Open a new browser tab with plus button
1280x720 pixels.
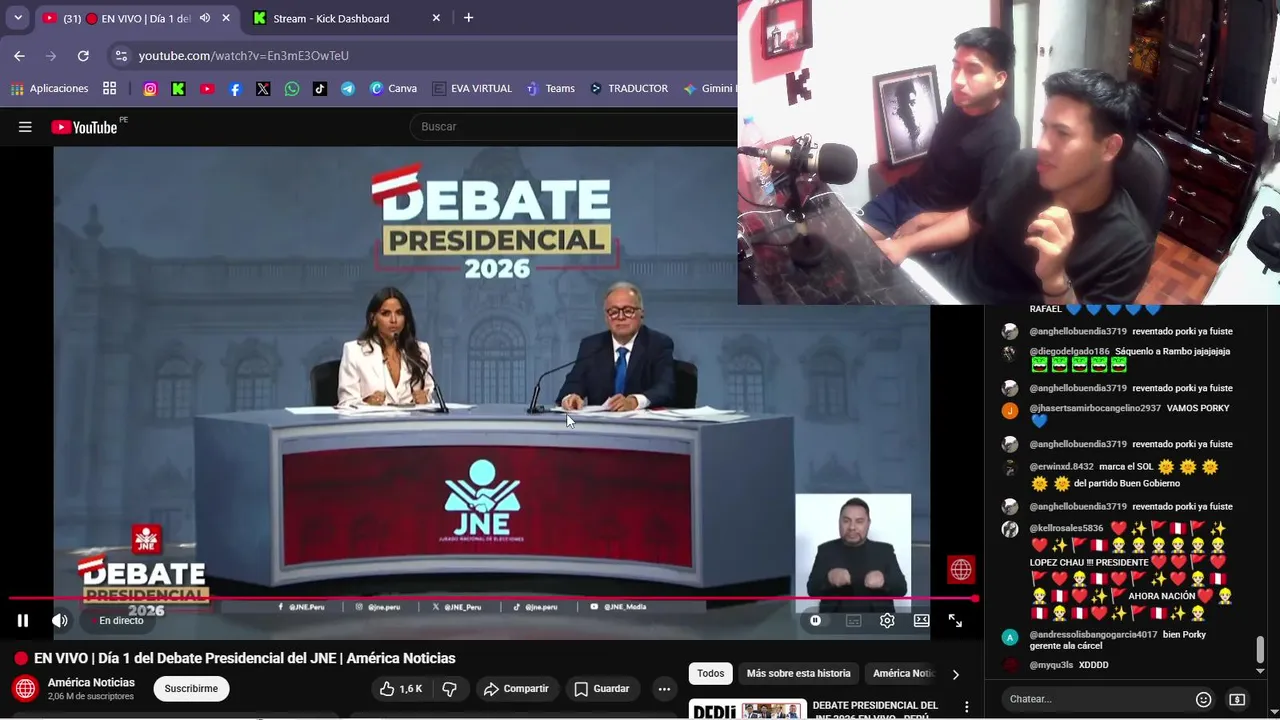468,18
